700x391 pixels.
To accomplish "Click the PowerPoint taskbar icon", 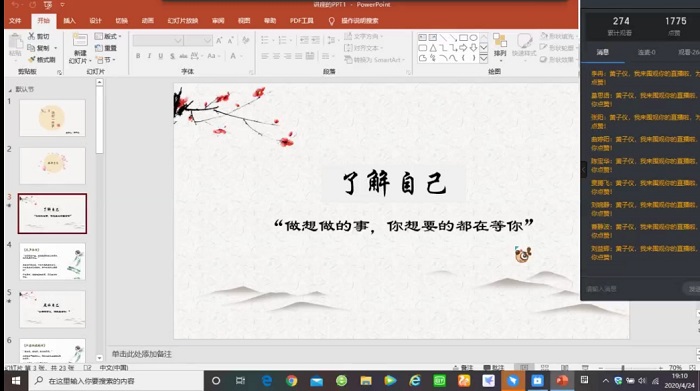I will [x=562, y=381].
